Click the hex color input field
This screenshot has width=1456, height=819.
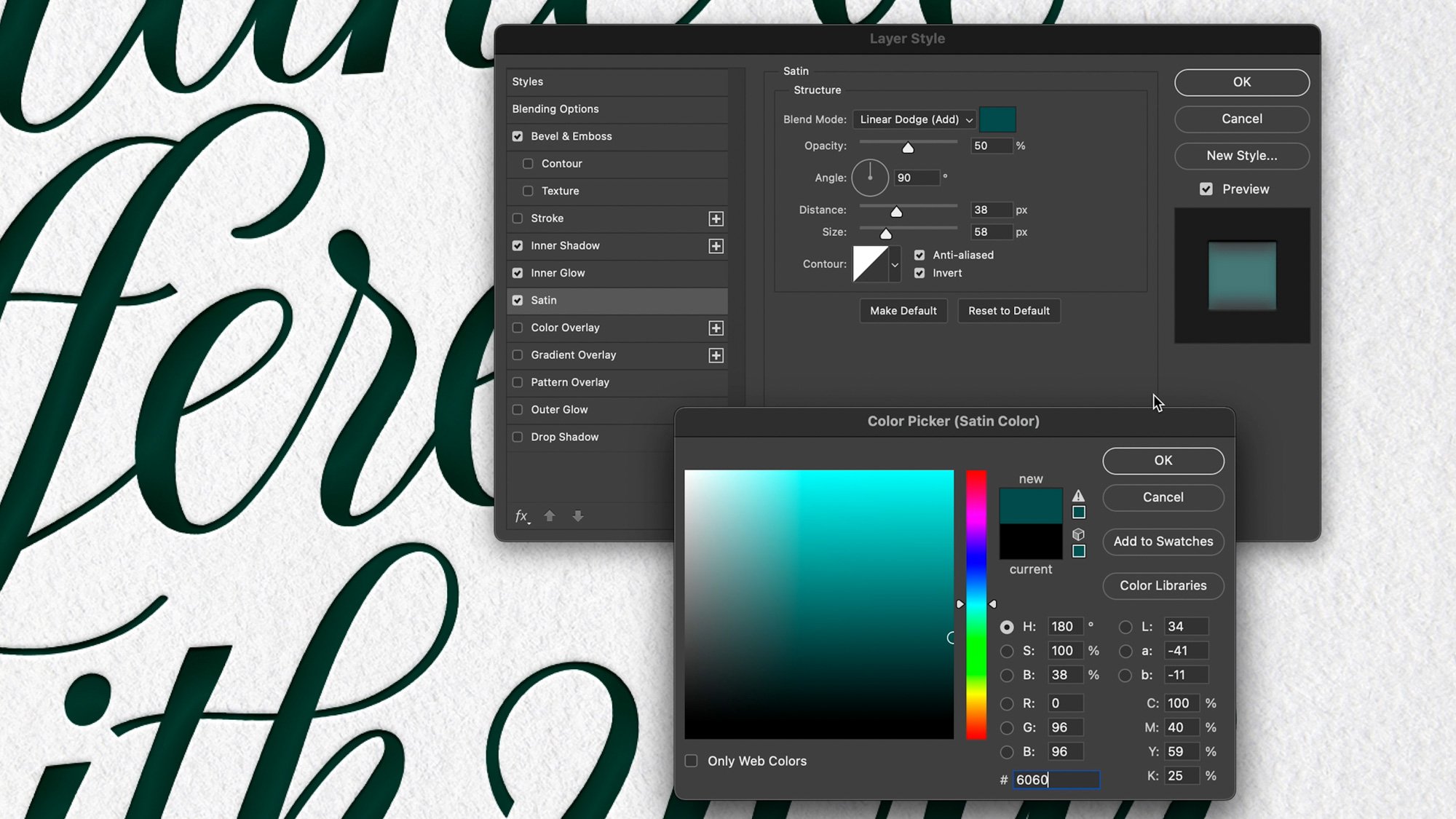click(x=1056, y=780)
